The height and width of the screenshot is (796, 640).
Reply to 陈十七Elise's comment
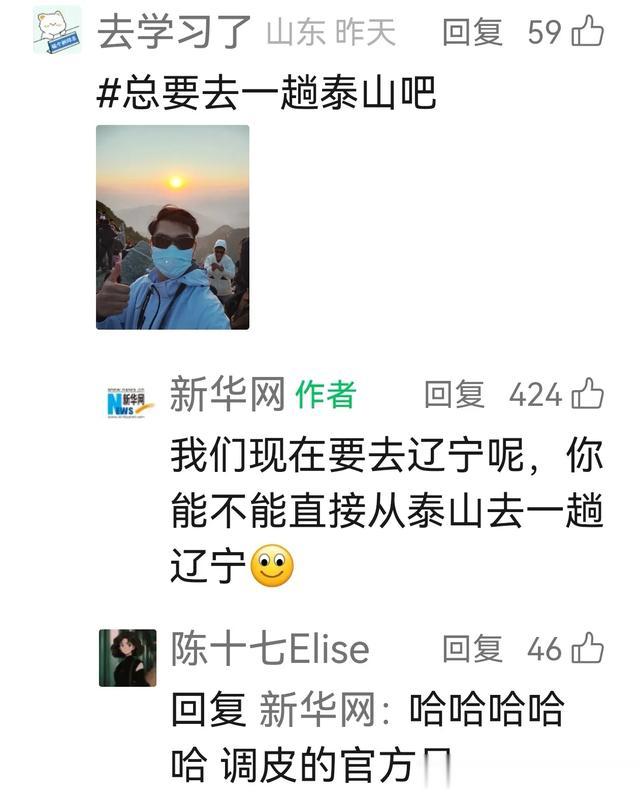click(x=473, y=649)
